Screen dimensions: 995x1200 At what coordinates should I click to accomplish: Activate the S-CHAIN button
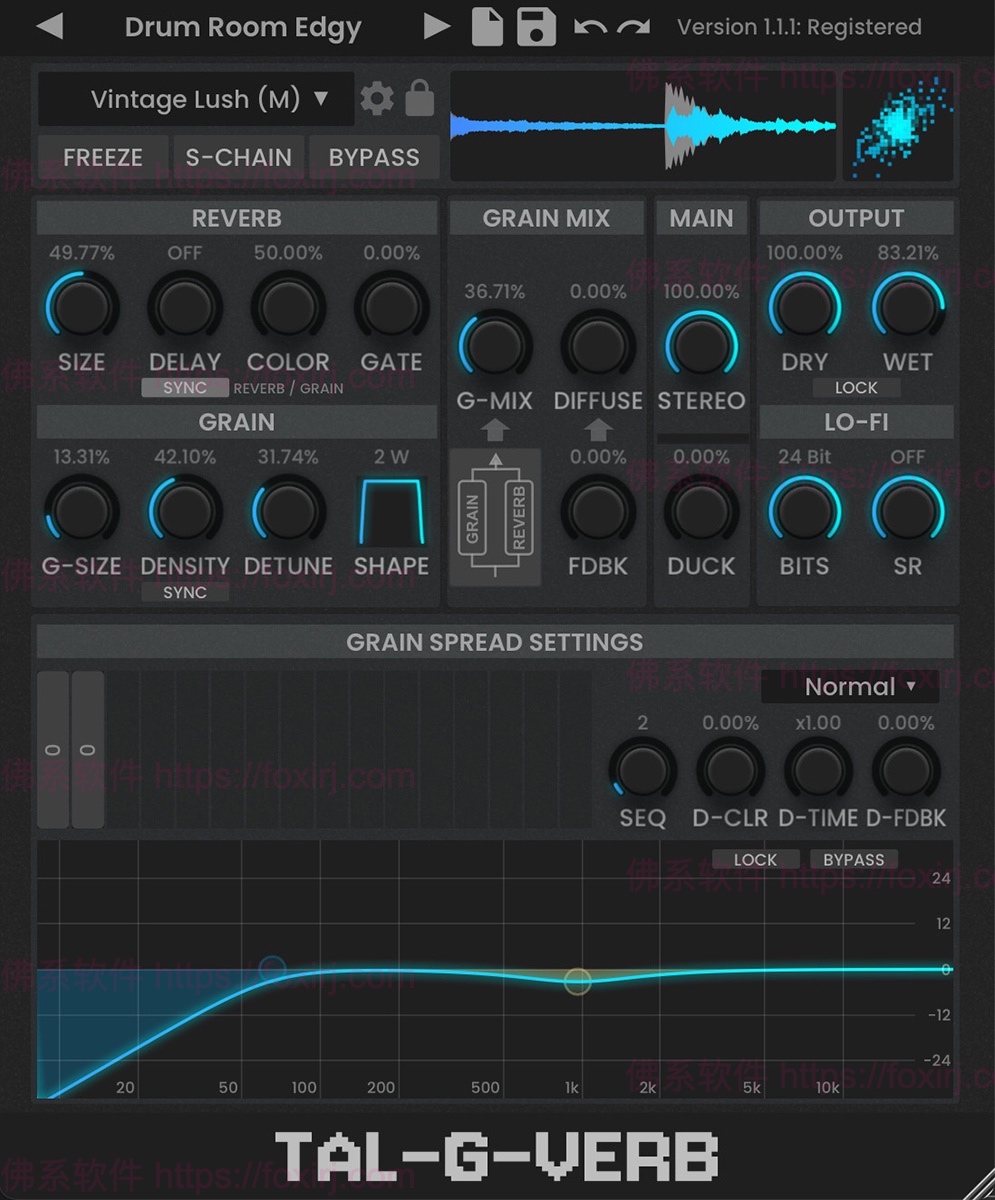(x=238, y=157)
